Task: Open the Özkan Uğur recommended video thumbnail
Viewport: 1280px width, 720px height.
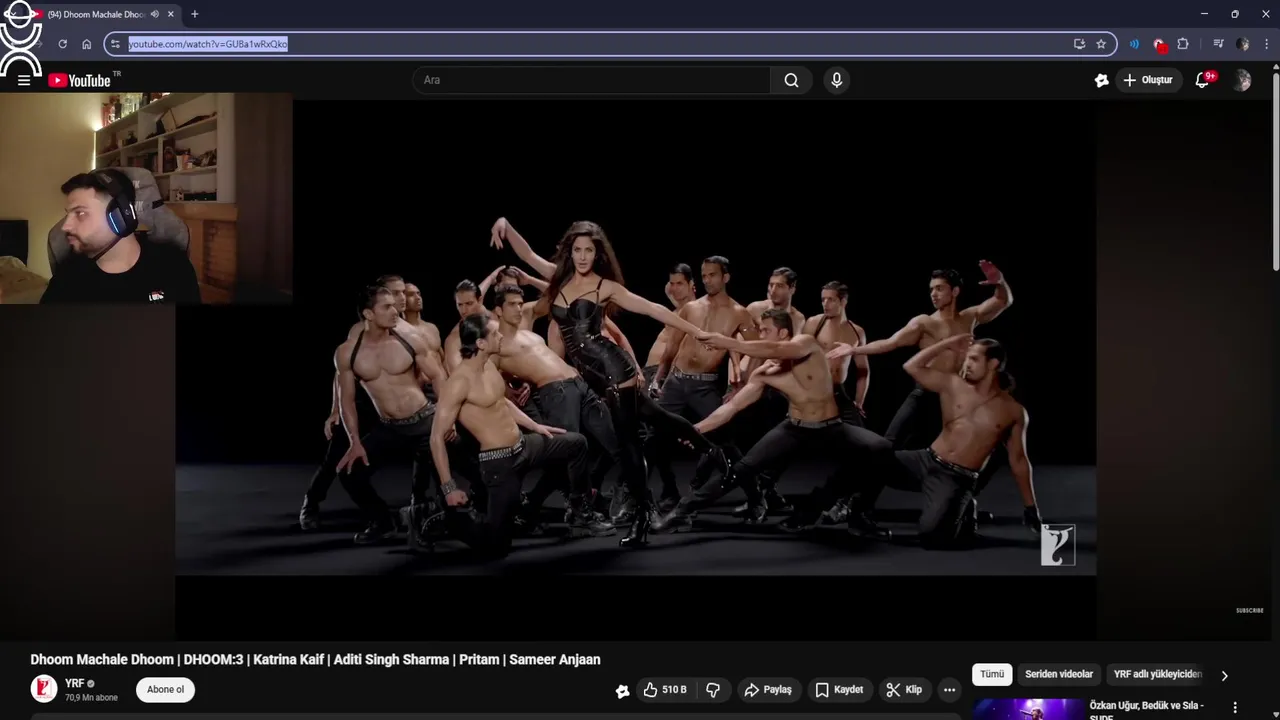Action: (1027, 709)
